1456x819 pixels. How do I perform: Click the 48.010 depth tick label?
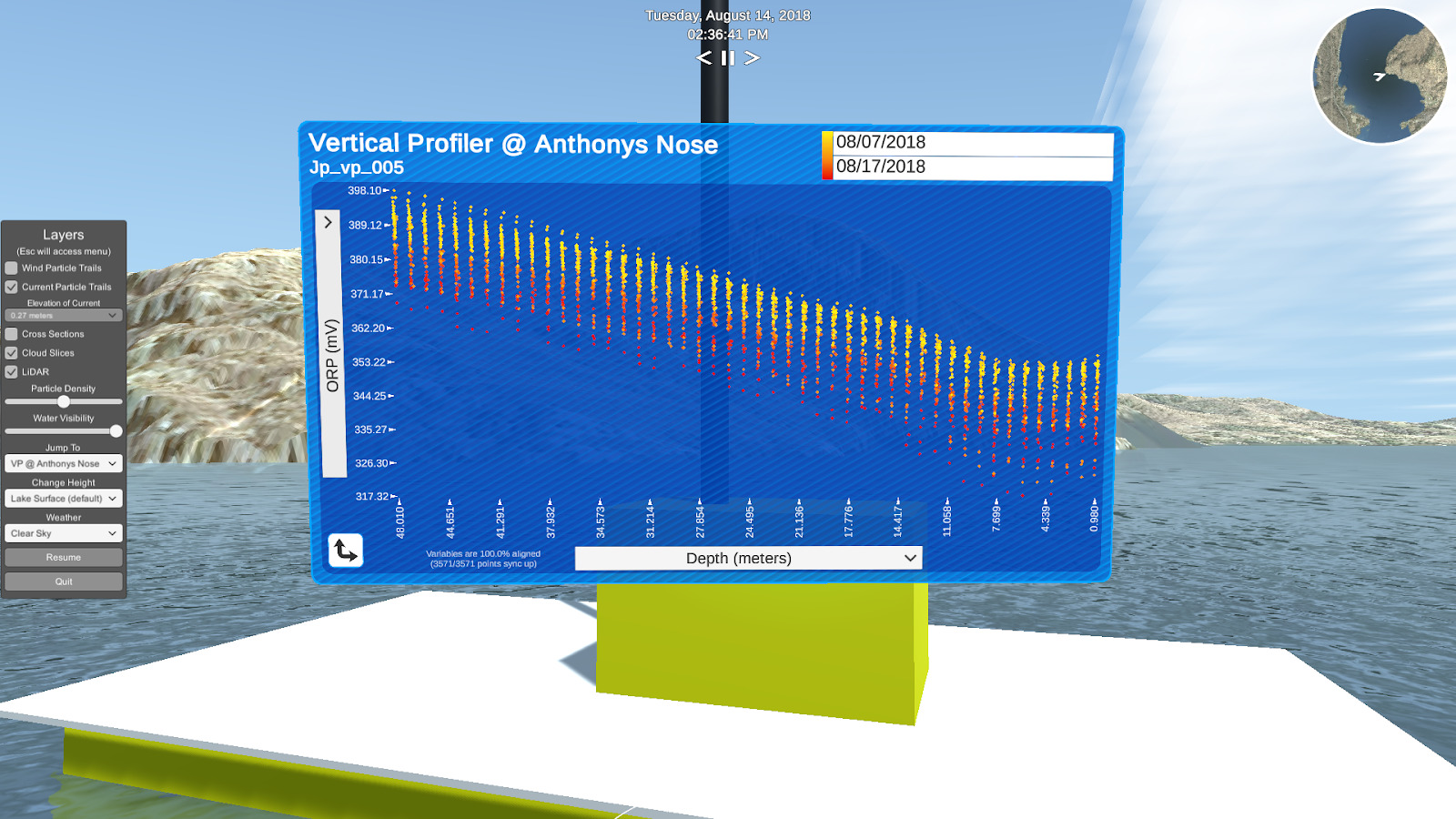[x=400, y=522]
